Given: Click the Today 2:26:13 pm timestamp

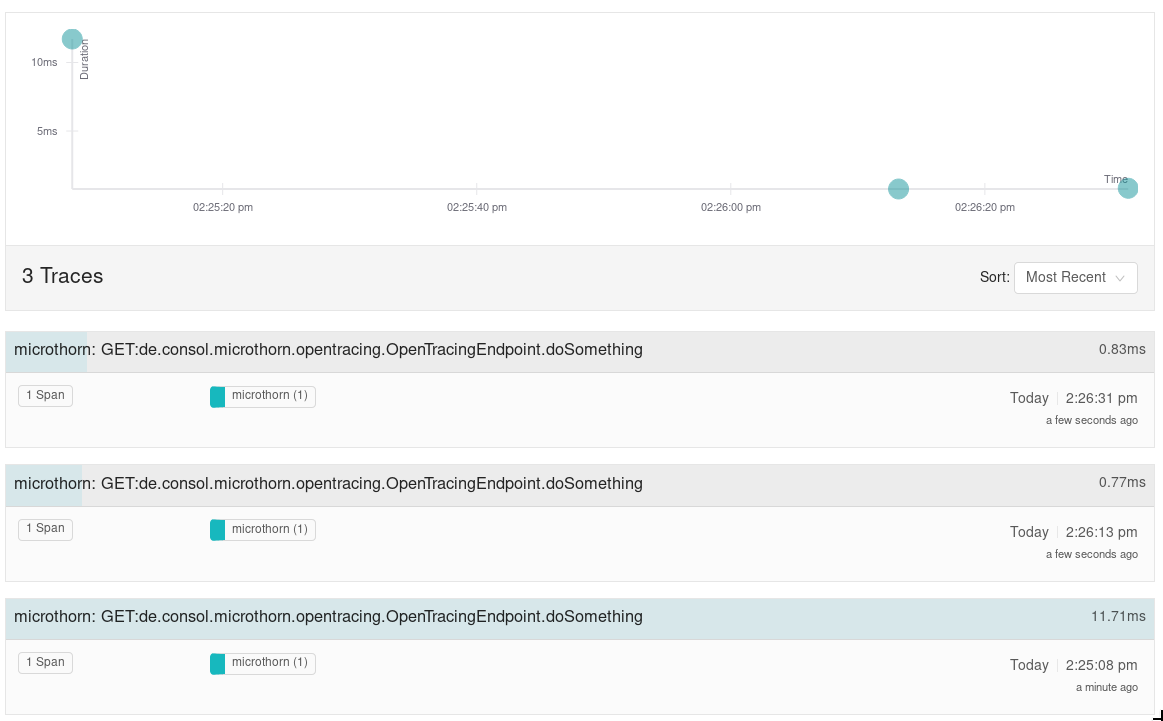Looking at the screenshot, I should tap(1073, 532).
